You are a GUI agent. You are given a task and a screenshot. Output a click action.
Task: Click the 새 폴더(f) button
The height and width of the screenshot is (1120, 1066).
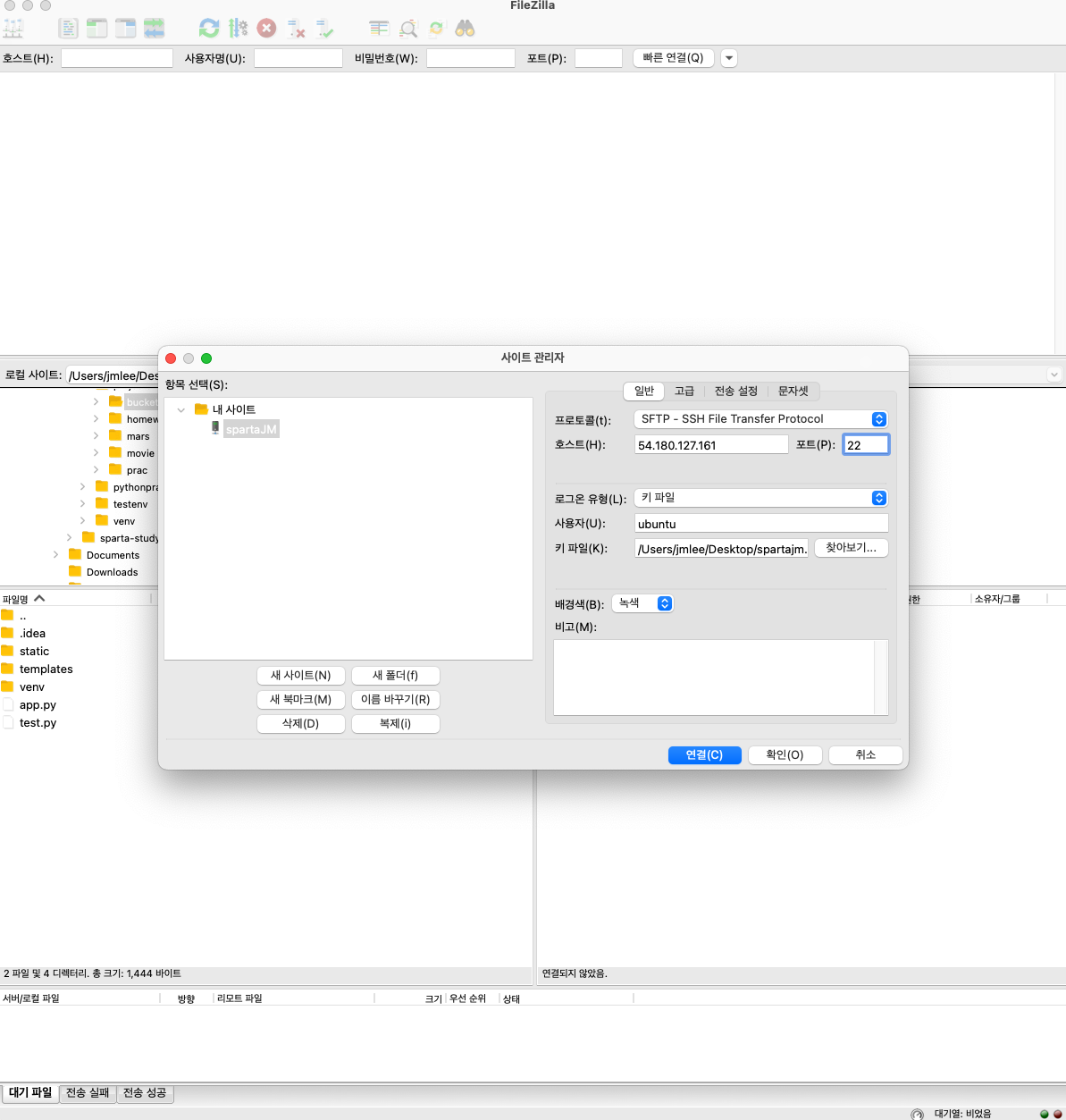click(x=396, y=675)
